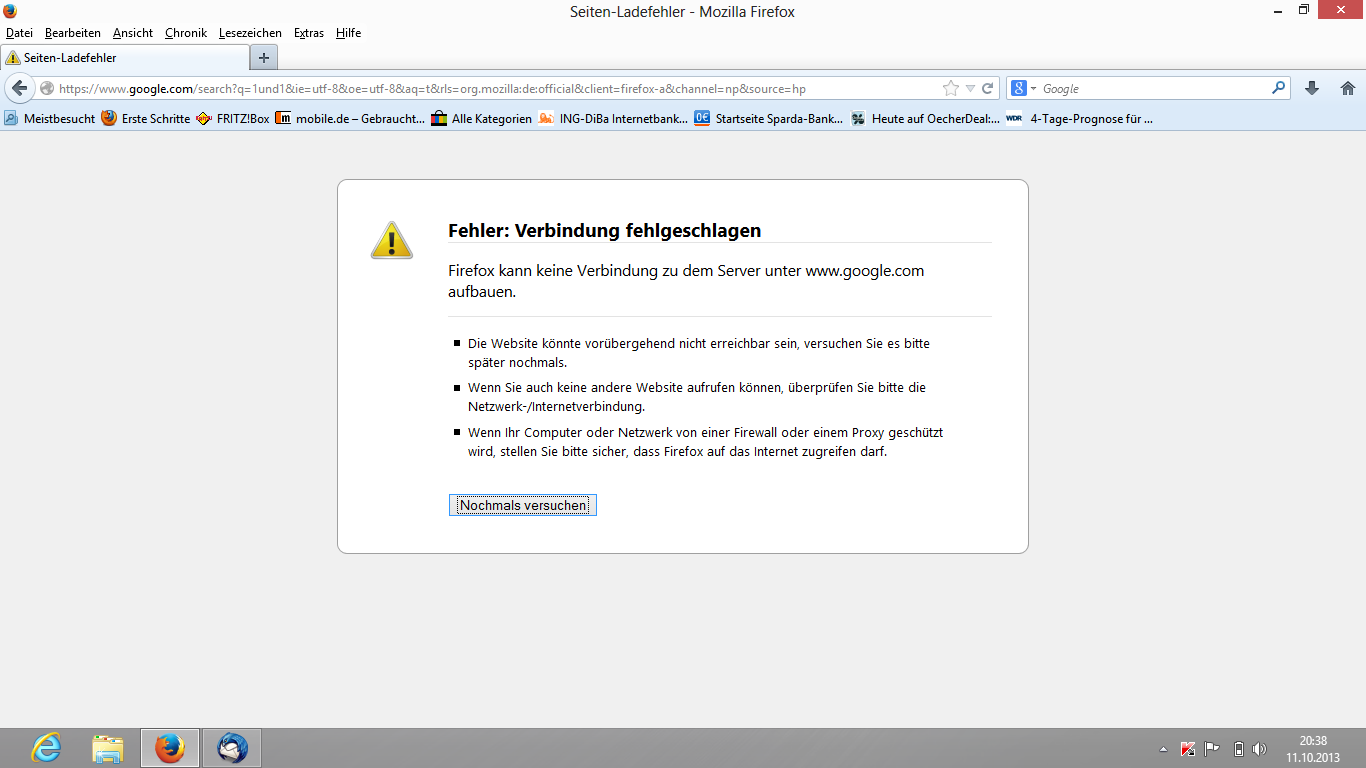
Task: Show hidden system tray icons
Action: [x=1163, y=749]
